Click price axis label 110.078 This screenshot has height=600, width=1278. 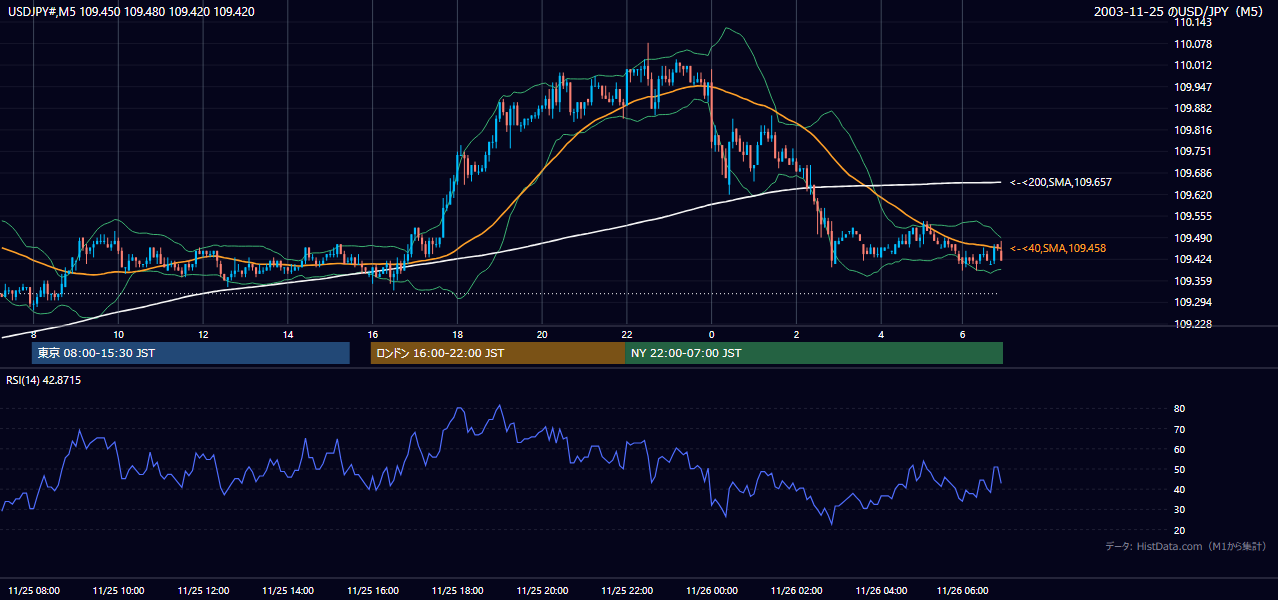pyautogui.click(x=1192, y=44)
